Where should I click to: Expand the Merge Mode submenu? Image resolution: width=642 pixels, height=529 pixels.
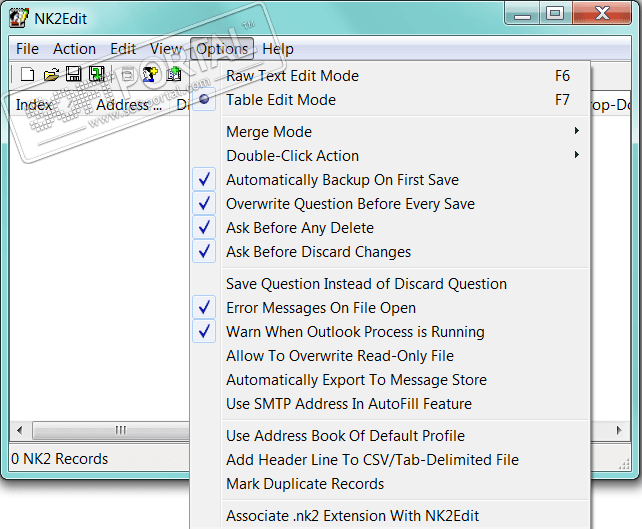391,132
